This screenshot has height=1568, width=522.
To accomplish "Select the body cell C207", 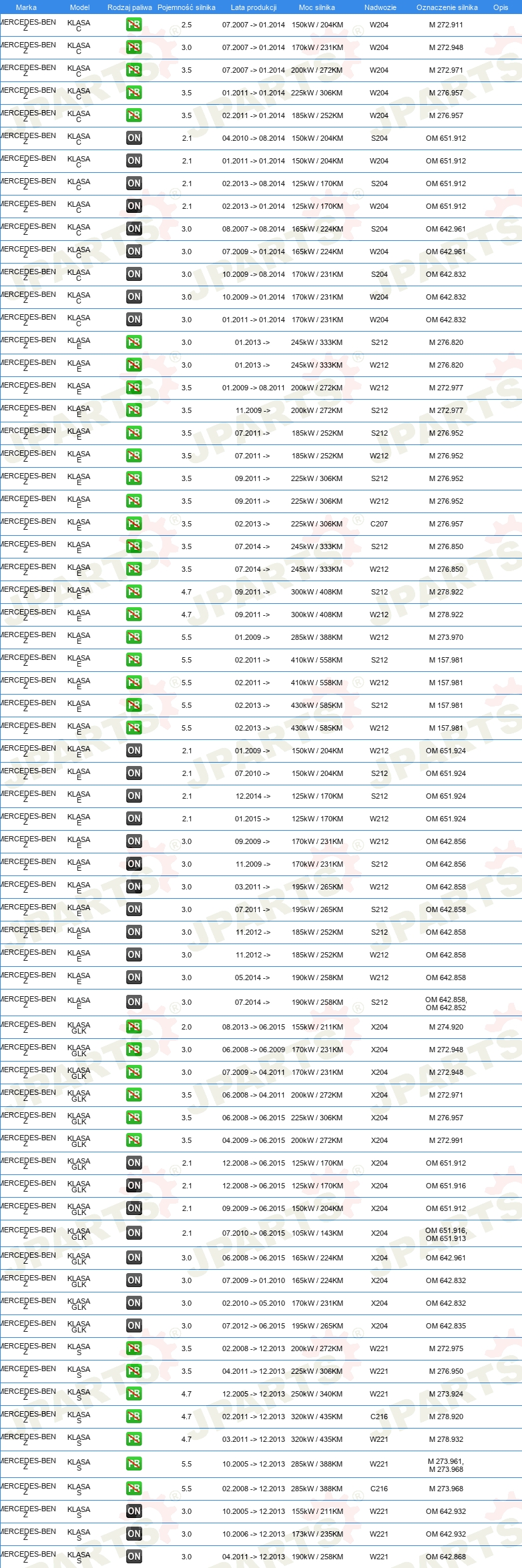I will click(x=379, y=524).
